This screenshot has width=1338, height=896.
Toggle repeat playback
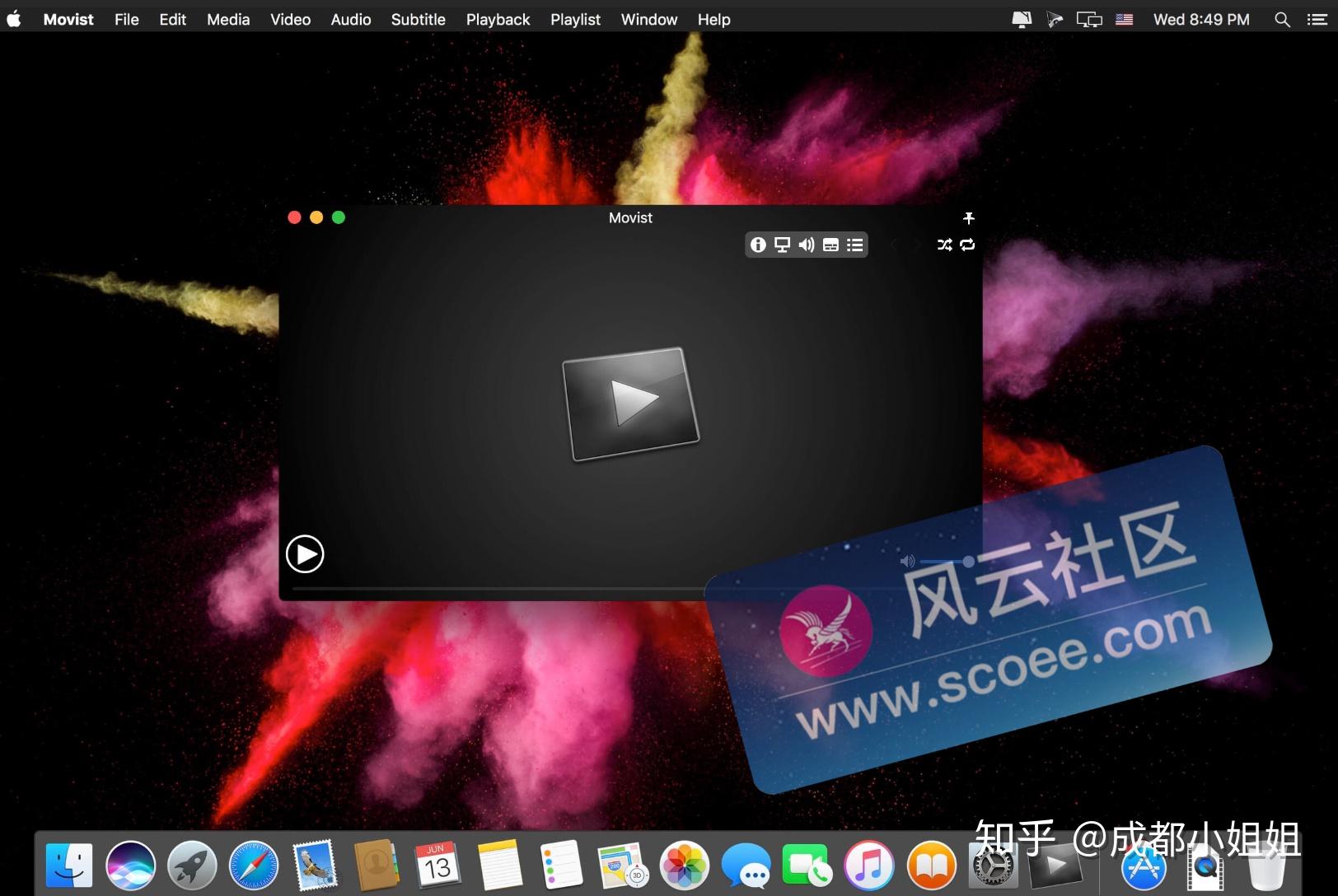pos(967,245)
